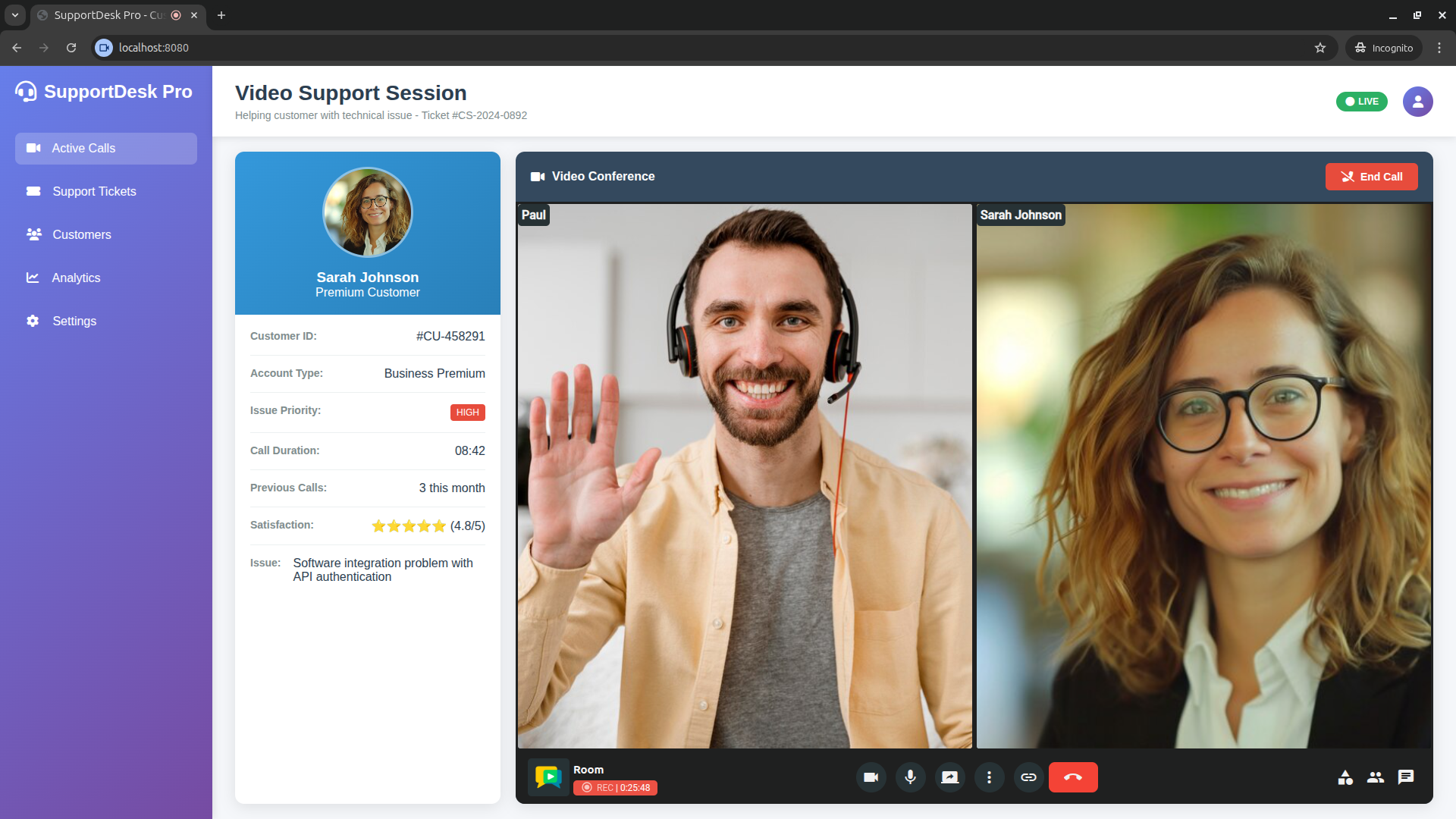The image size is (1456, 819).
Task: Open the three-dot more options menu
Action: tap(989, 777)
